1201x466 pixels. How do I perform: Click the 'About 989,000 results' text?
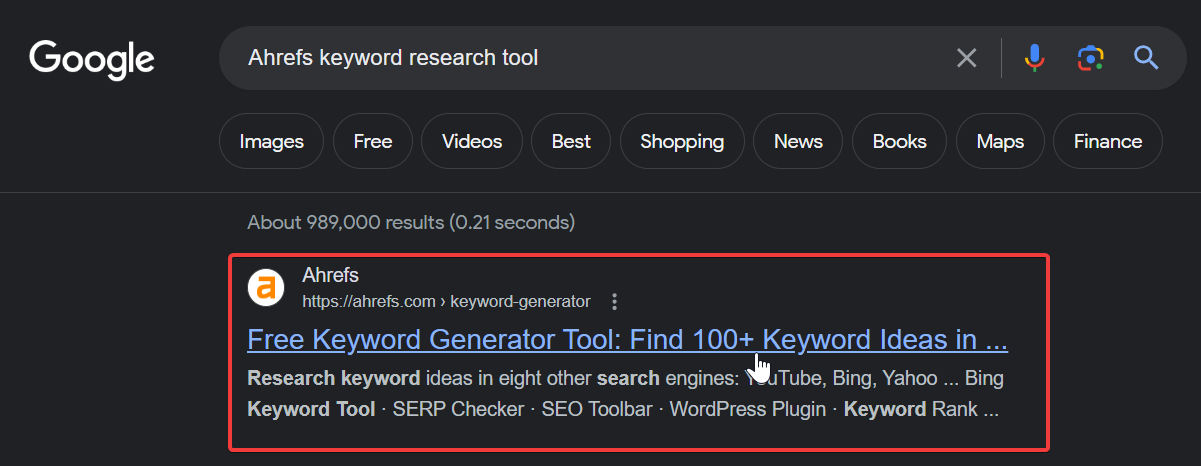click(x=411, y=221)
